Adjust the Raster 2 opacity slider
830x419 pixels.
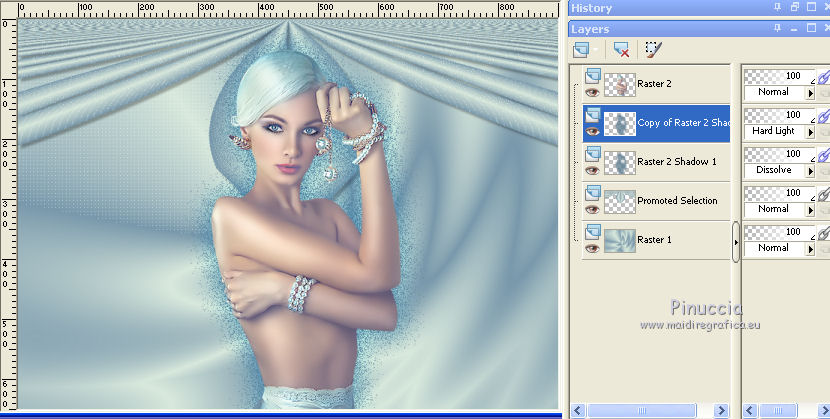[779, 77]
